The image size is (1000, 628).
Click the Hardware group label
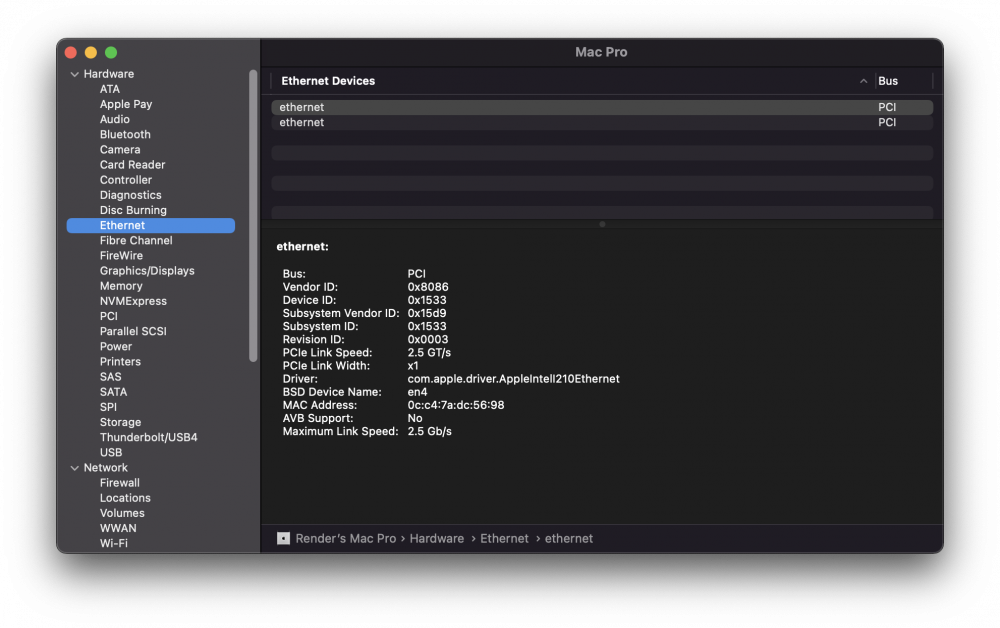[108, 74]
